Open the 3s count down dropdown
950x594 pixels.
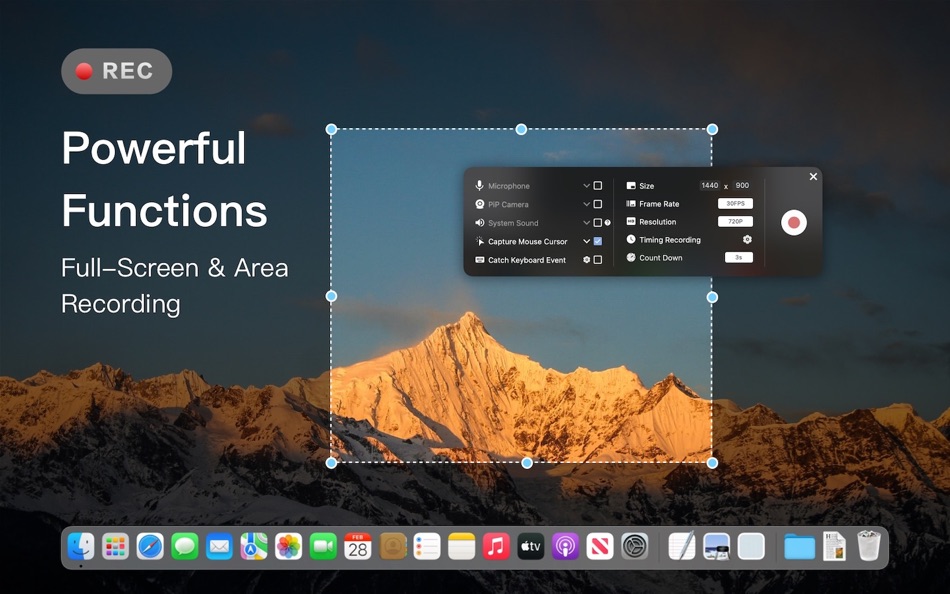pos(739,258)
